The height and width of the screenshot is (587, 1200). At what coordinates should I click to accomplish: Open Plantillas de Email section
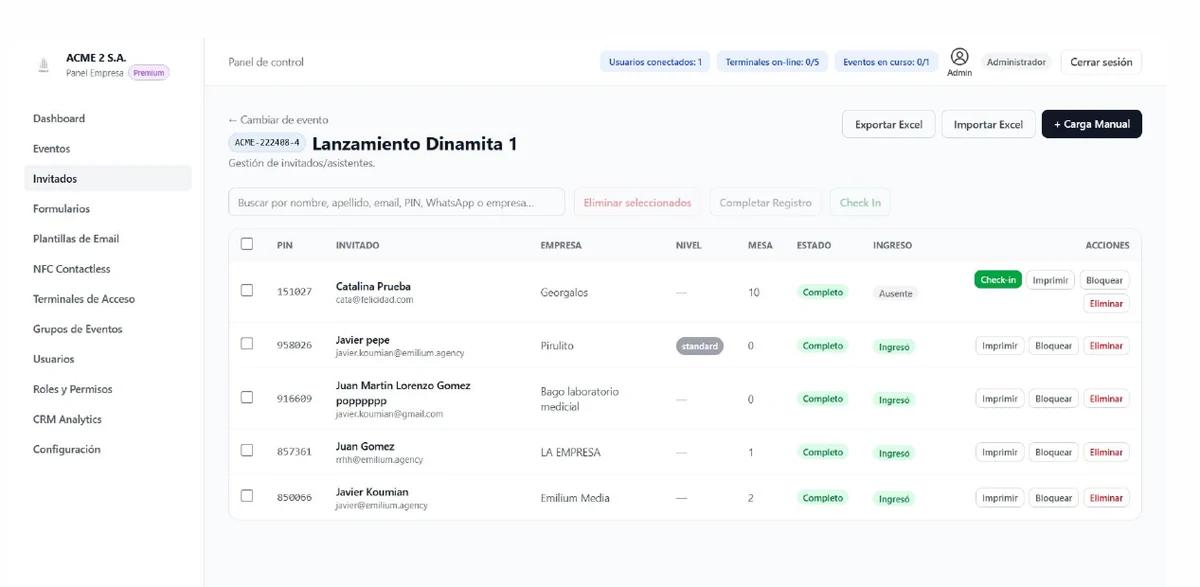tap(108, 238)
